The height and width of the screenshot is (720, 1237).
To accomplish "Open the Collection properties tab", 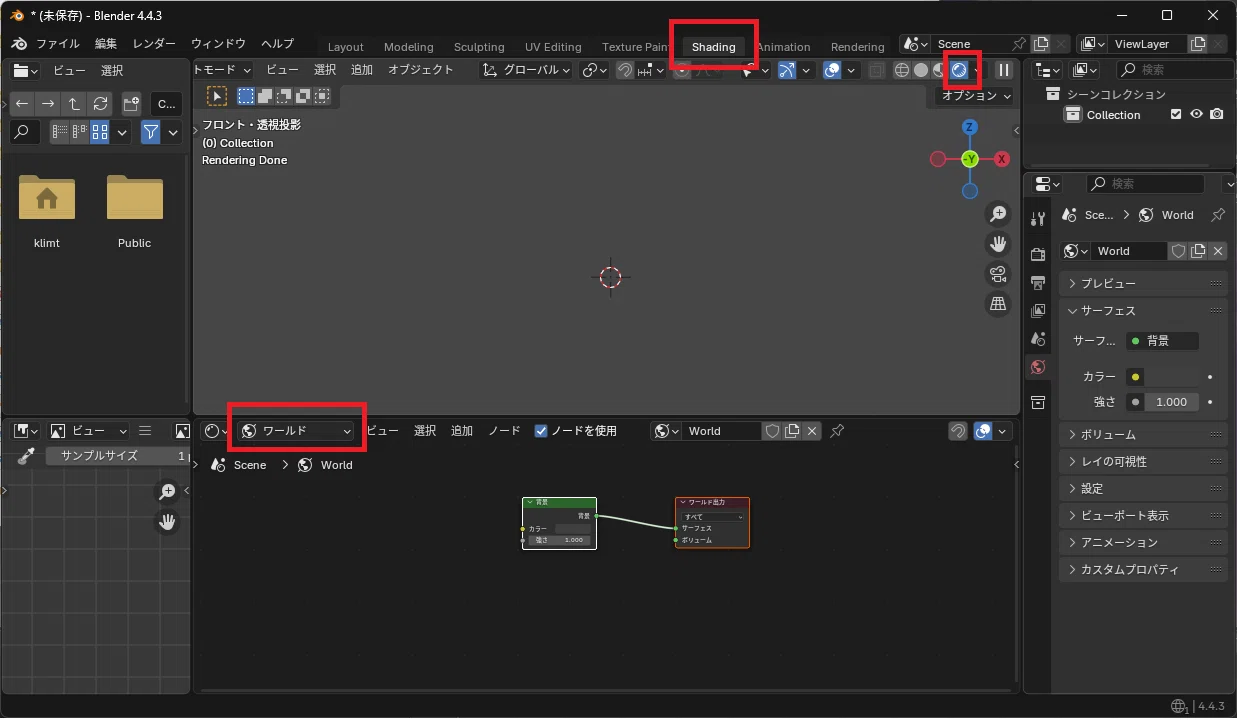I will pos(1038,402).
